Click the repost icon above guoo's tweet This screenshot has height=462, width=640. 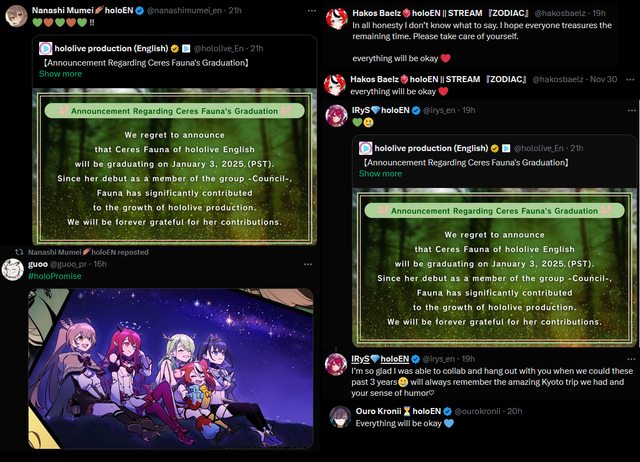[x=19, y=252]
